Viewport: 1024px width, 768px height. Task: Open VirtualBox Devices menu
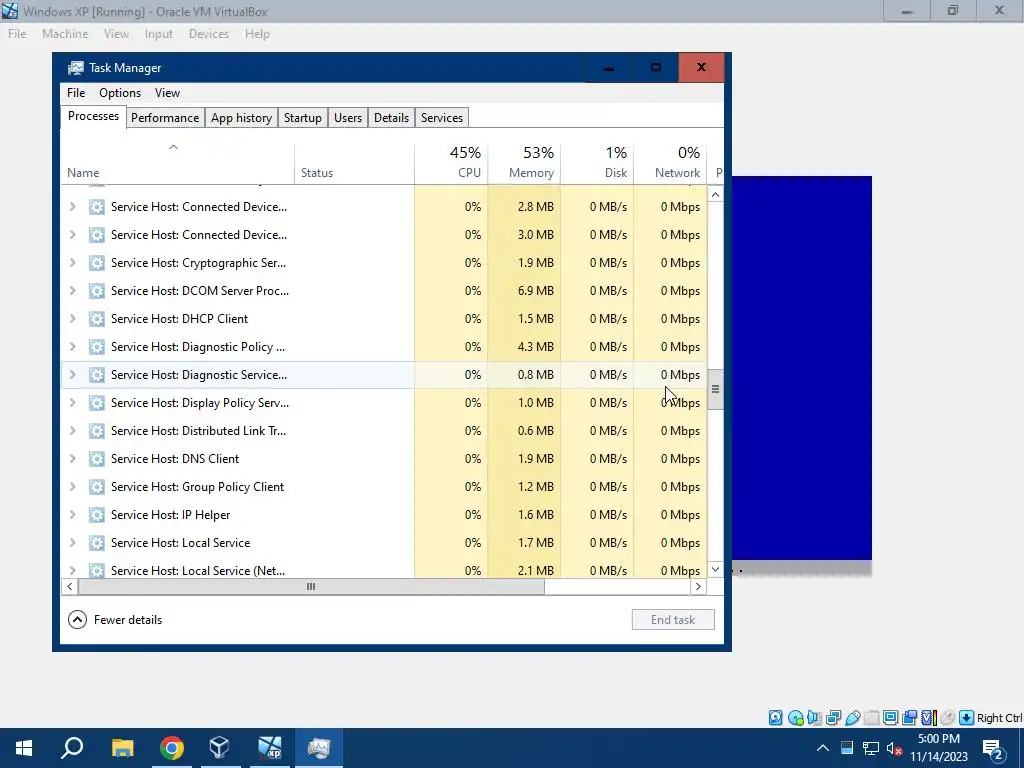pos(208,34)
